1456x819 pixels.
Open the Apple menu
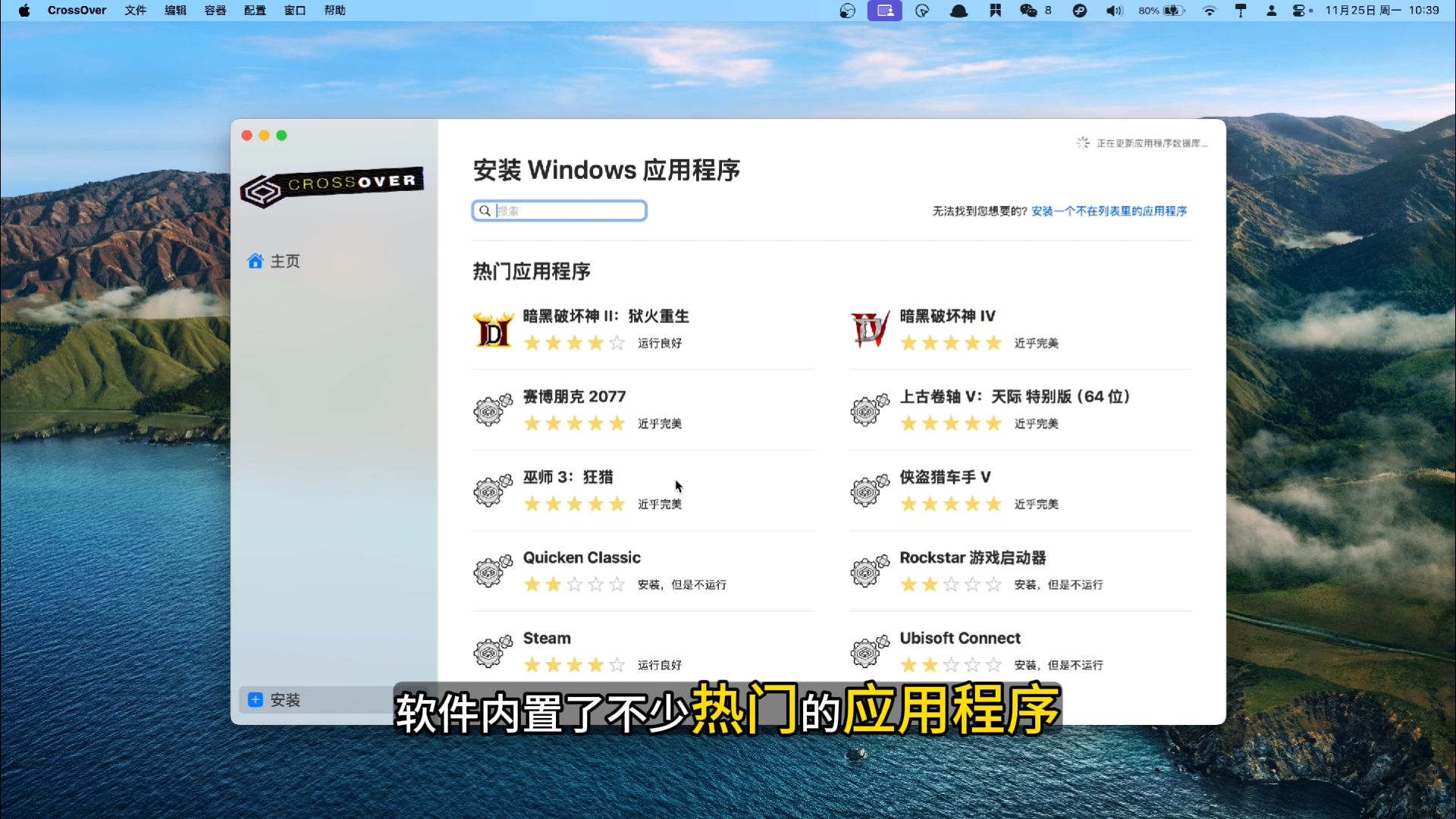point(24,11)
